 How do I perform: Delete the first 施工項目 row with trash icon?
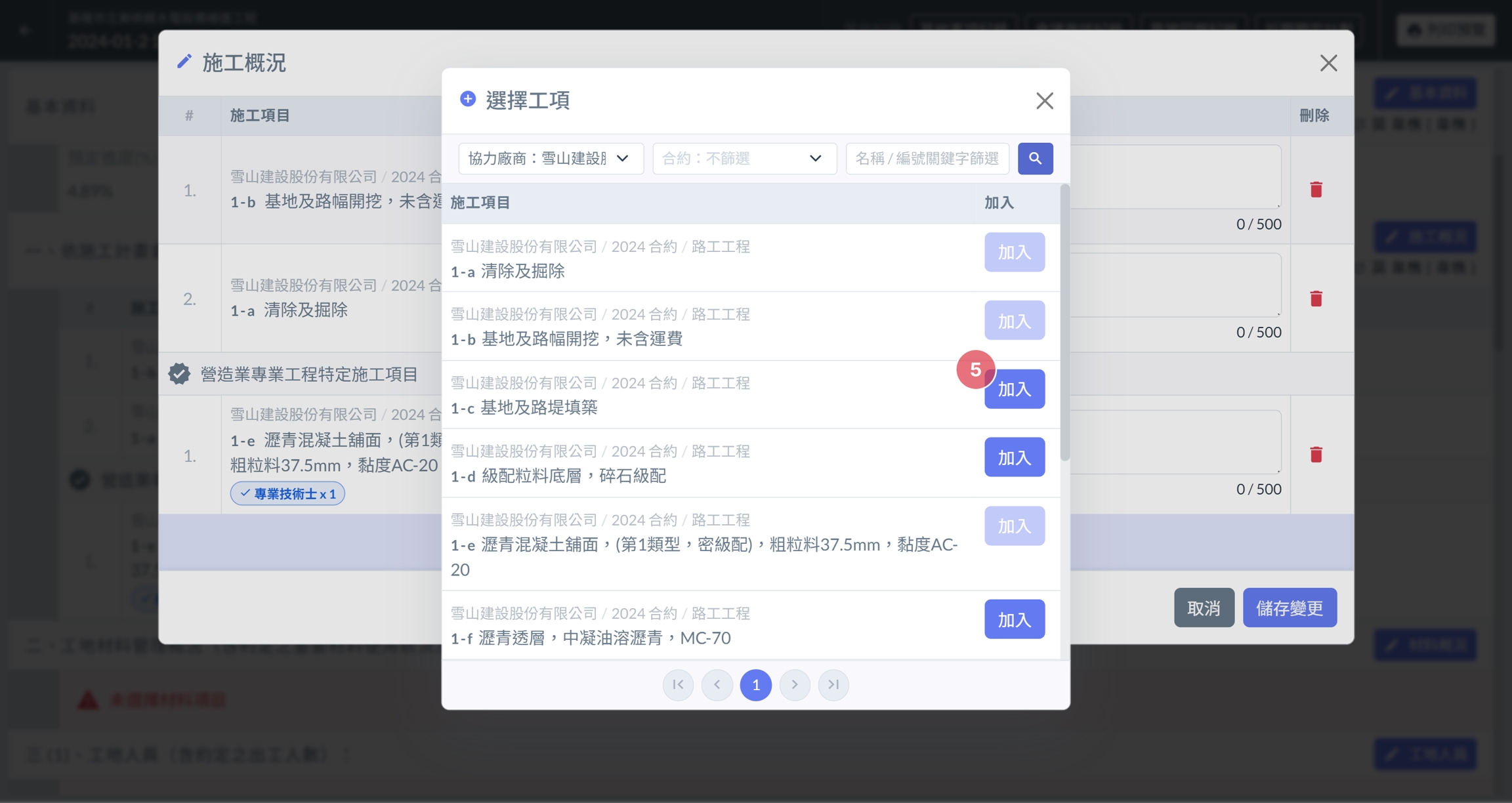click(x=1316, y=190)
